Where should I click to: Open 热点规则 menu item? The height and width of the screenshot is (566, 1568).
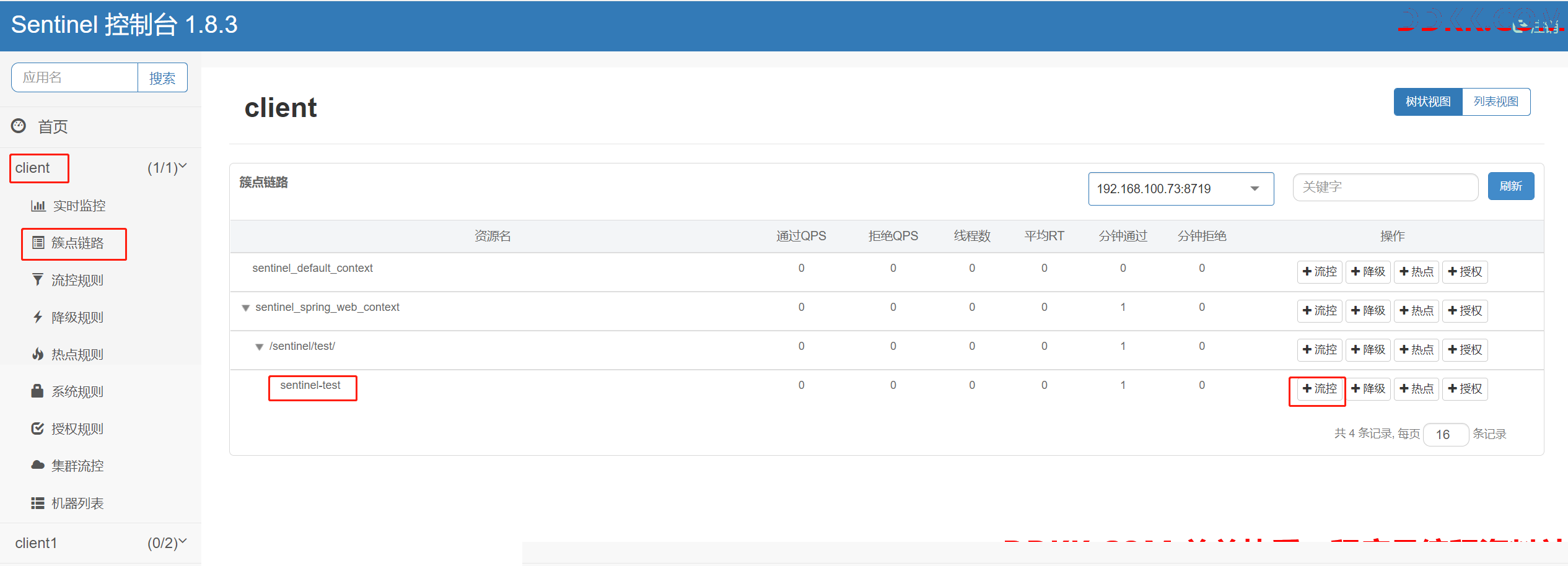pos(77,354)
